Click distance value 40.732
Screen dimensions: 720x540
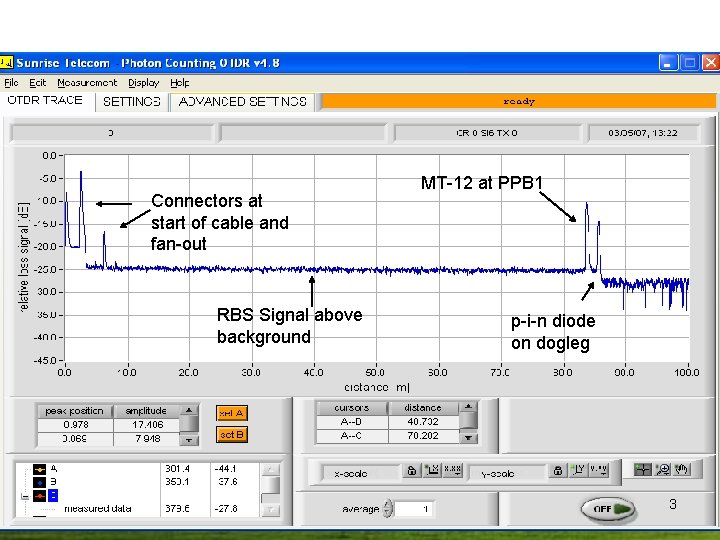[423, 422]
